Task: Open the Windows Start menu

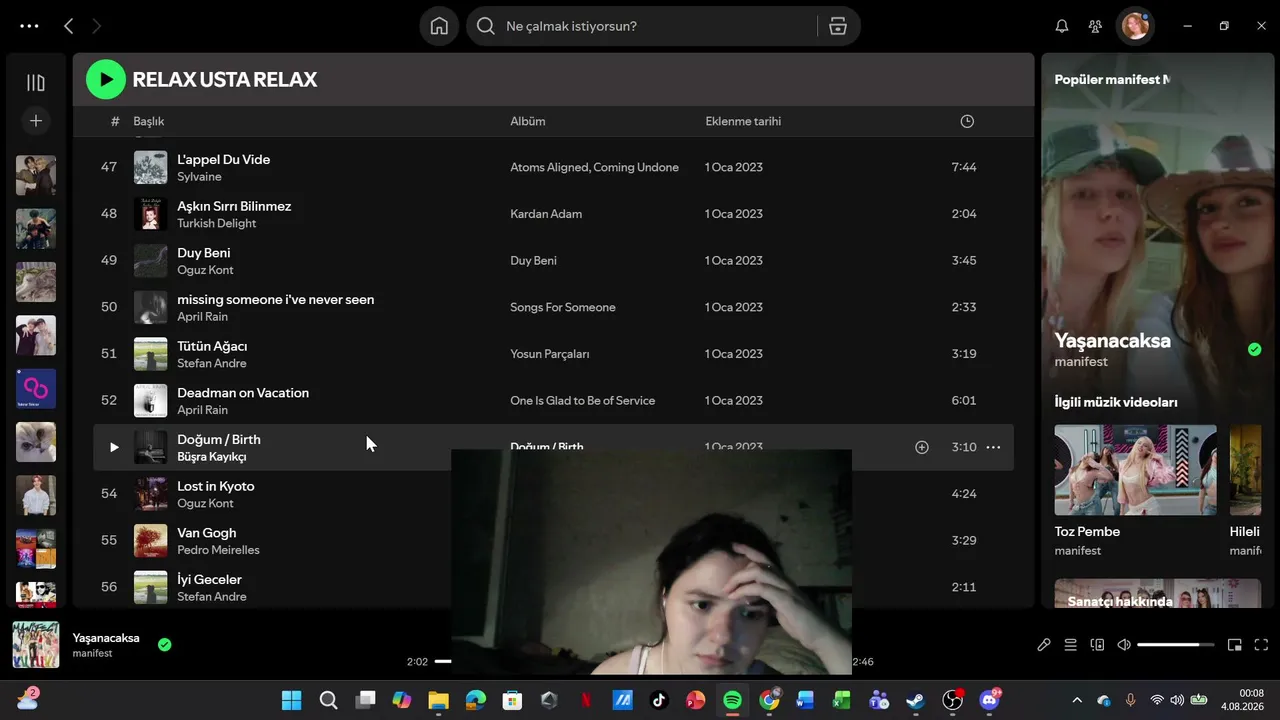Action: 291,700
